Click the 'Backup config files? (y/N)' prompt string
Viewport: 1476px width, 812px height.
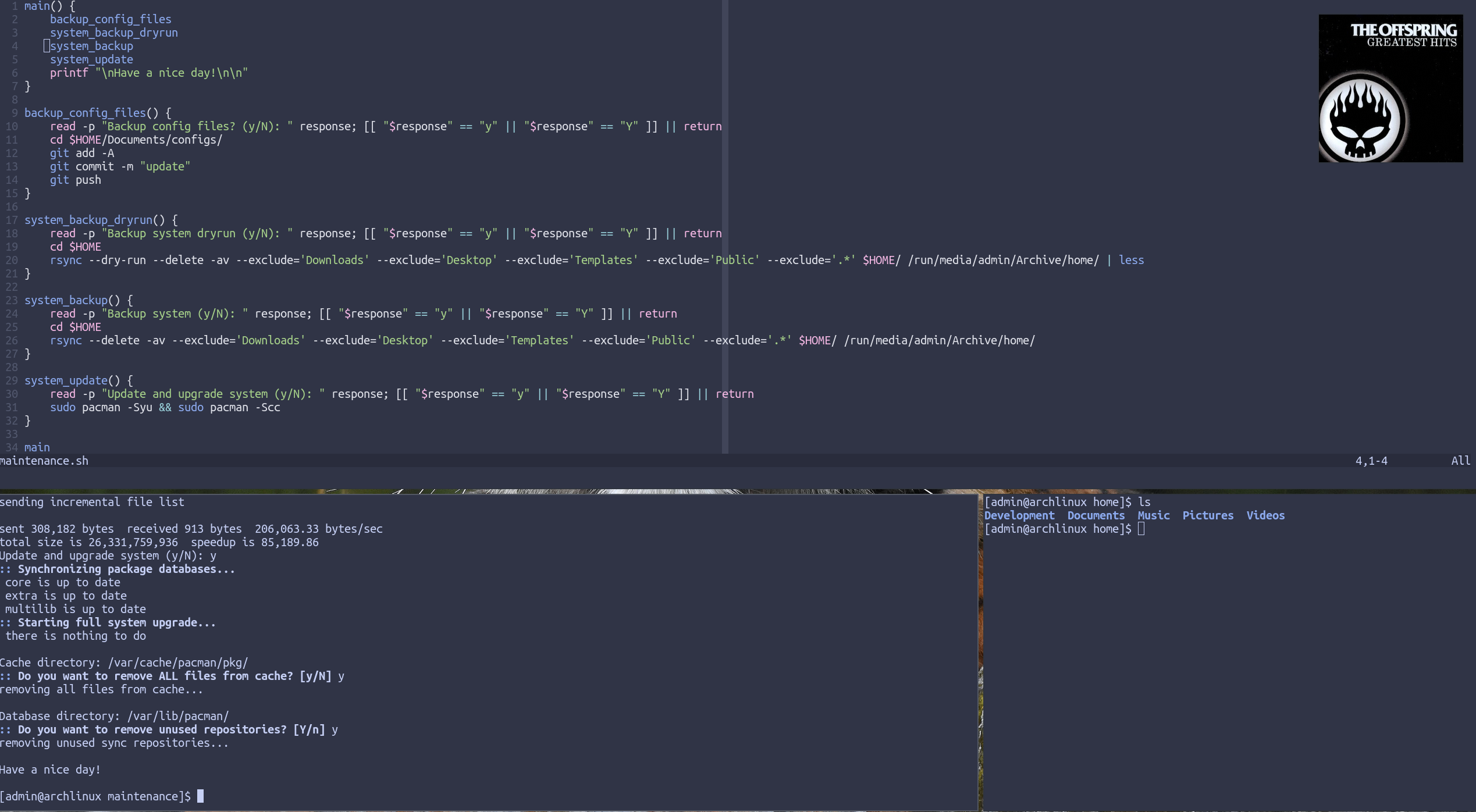pos(197,126)
